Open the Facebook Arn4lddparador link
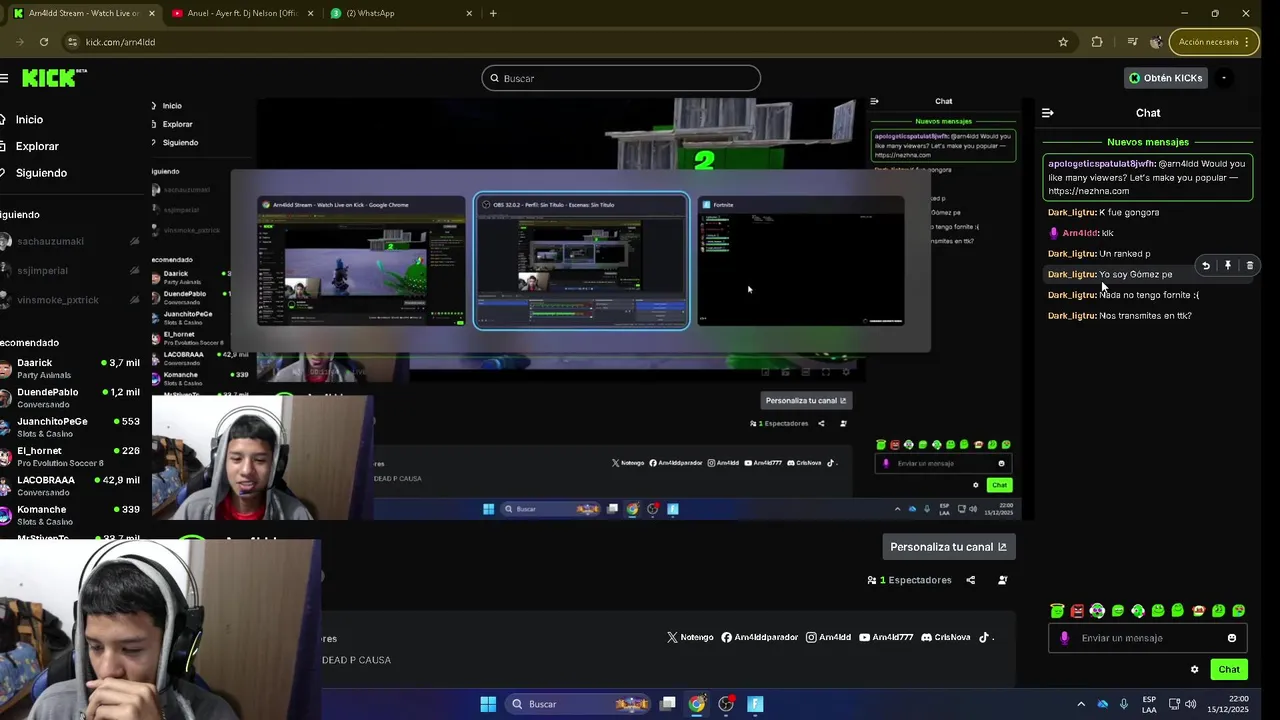This screenshot has height=720, width=1280. pos(760,637)
